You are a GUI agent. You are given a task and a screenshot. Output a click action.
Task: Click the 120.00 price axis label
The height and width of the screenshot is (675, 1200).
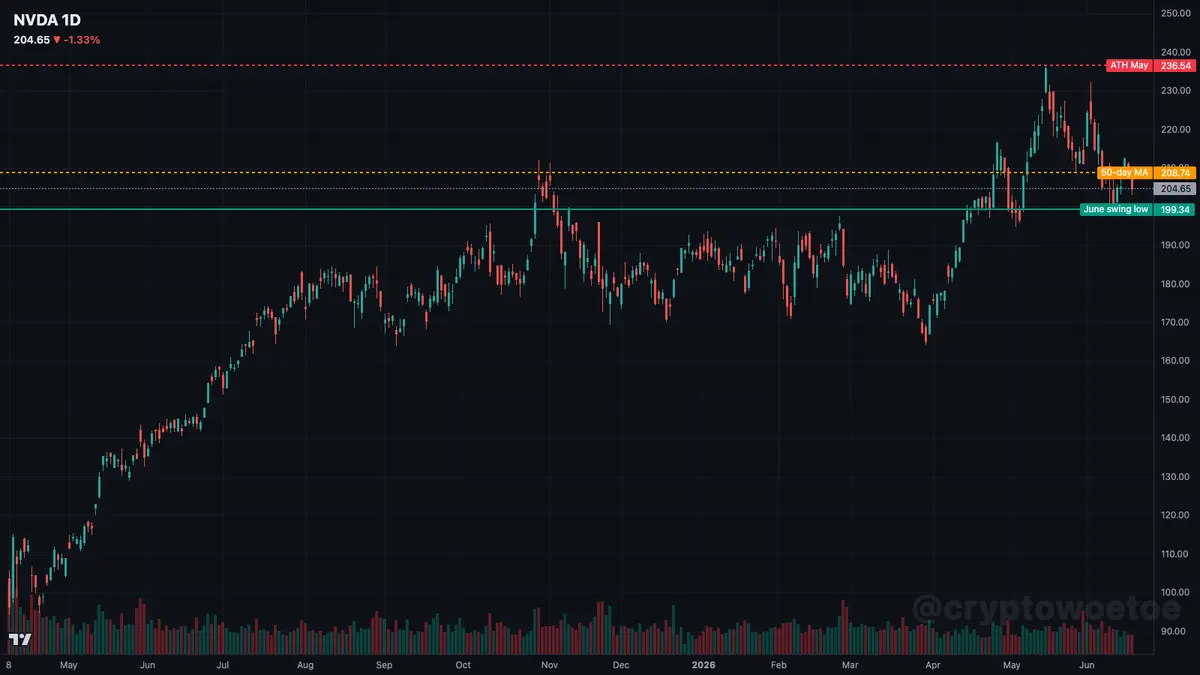tap(1174, 515)
